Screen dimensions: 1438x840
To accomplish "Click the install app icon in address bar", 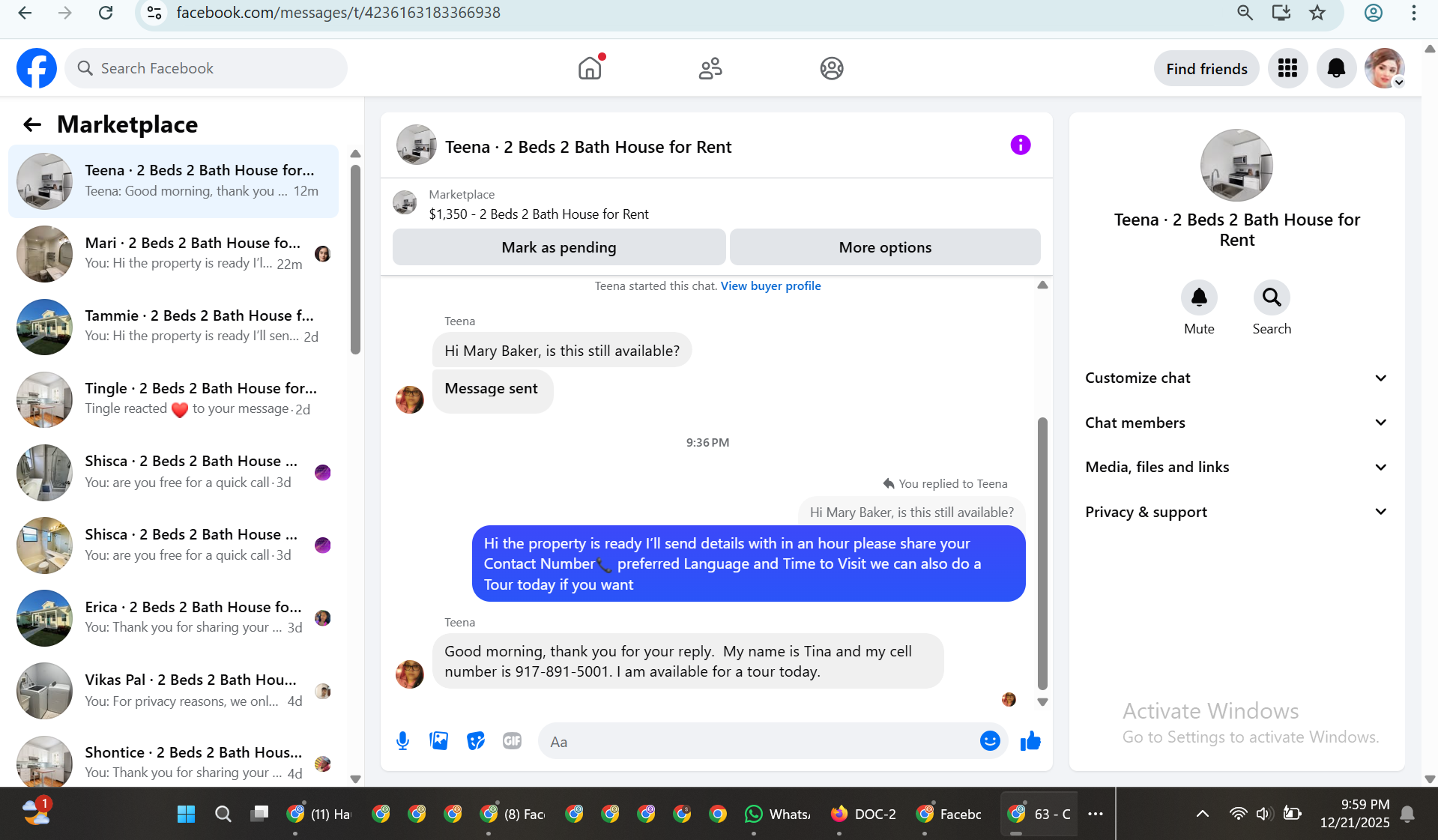I will (x=1281, y=13).
